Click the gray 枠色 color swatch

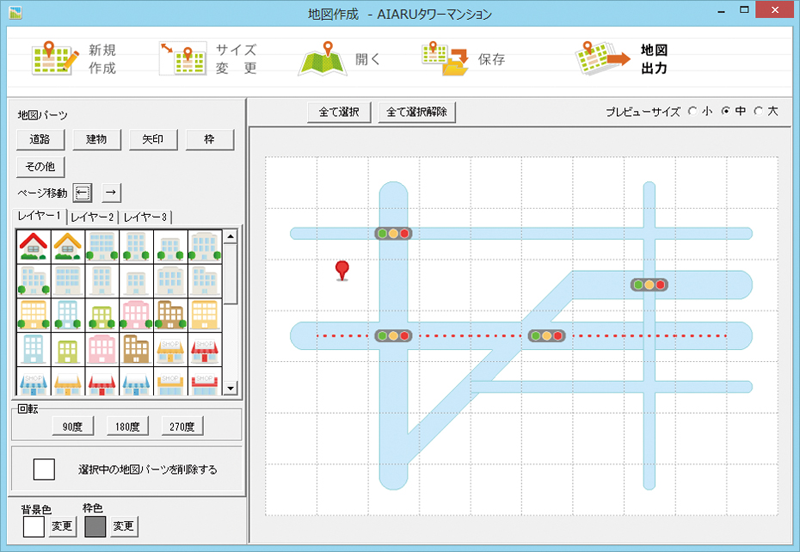[95, 526]
